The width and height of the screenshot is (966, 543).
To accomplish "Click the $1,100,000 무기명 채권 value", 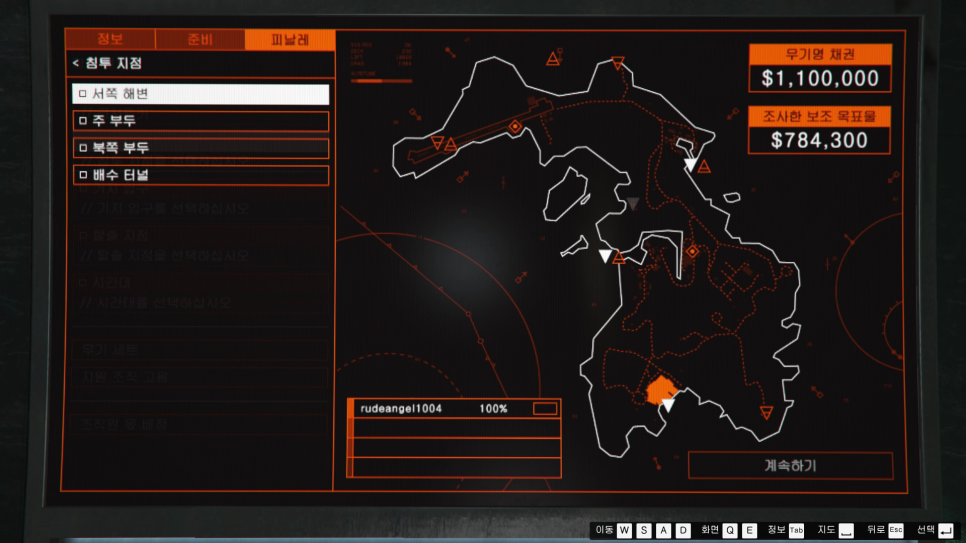I will [820, 78].
